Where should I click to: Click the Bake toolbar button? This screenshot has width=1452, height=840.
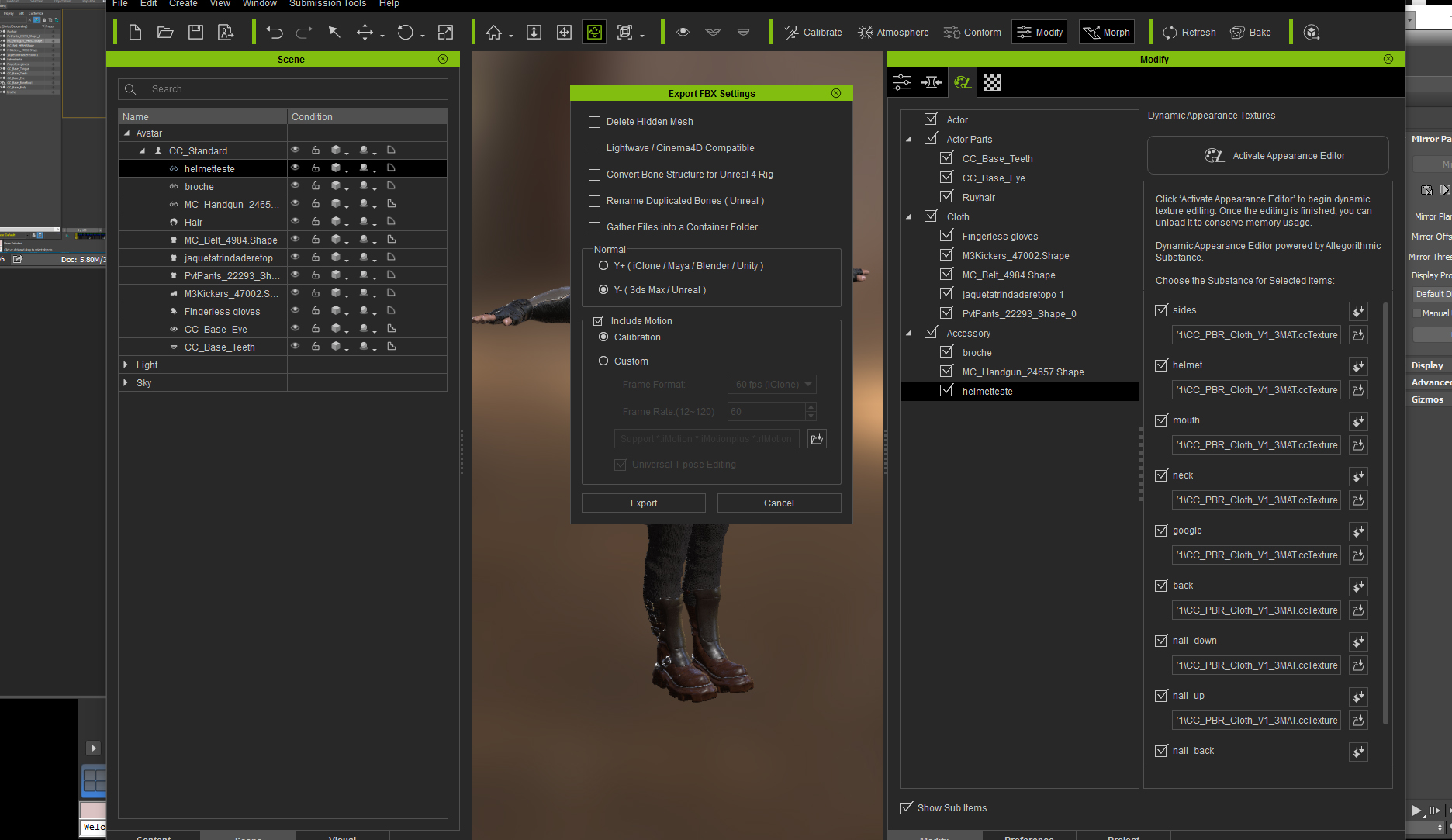click(x=1250, y=32)
